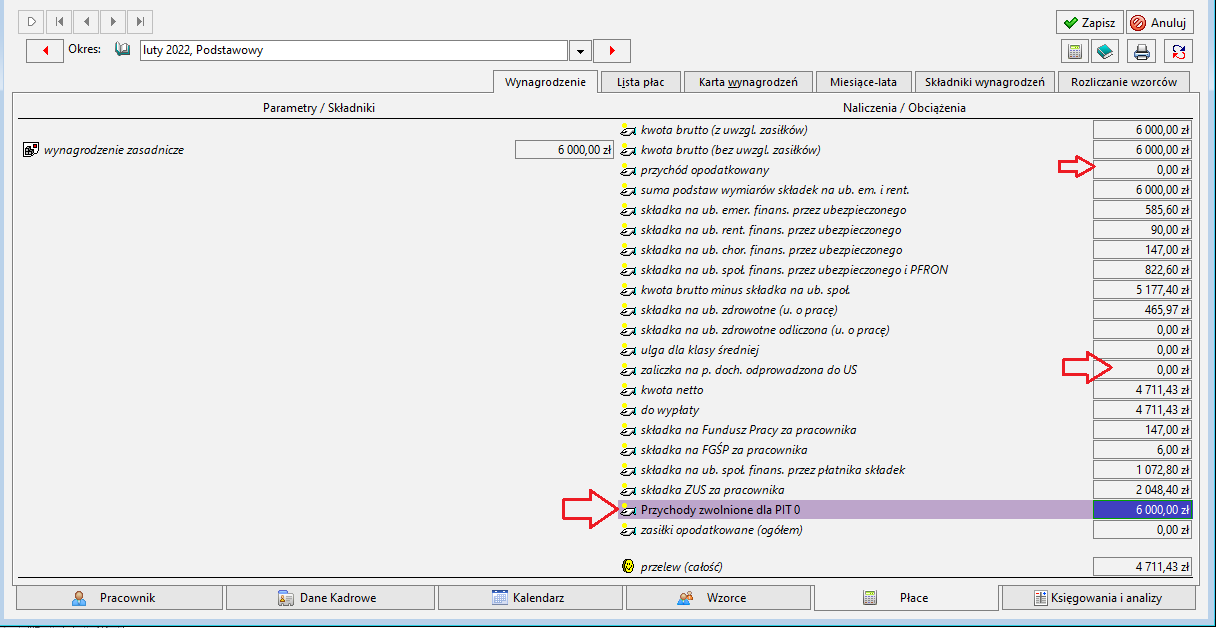Click the teal book icon button
The width and height of the screenshot is (1217, 628).
[x=1105, y=51]
